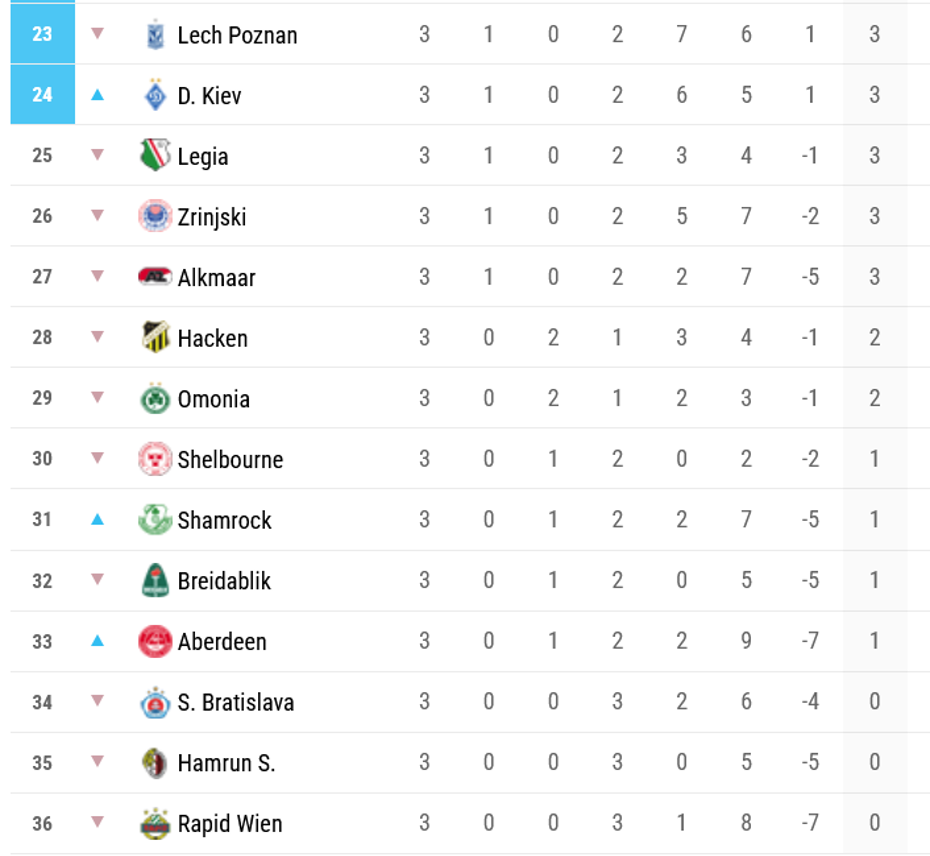Screen dimensions: 930x856
Task: Click position number 36 in the table
Action: point(42,823)
